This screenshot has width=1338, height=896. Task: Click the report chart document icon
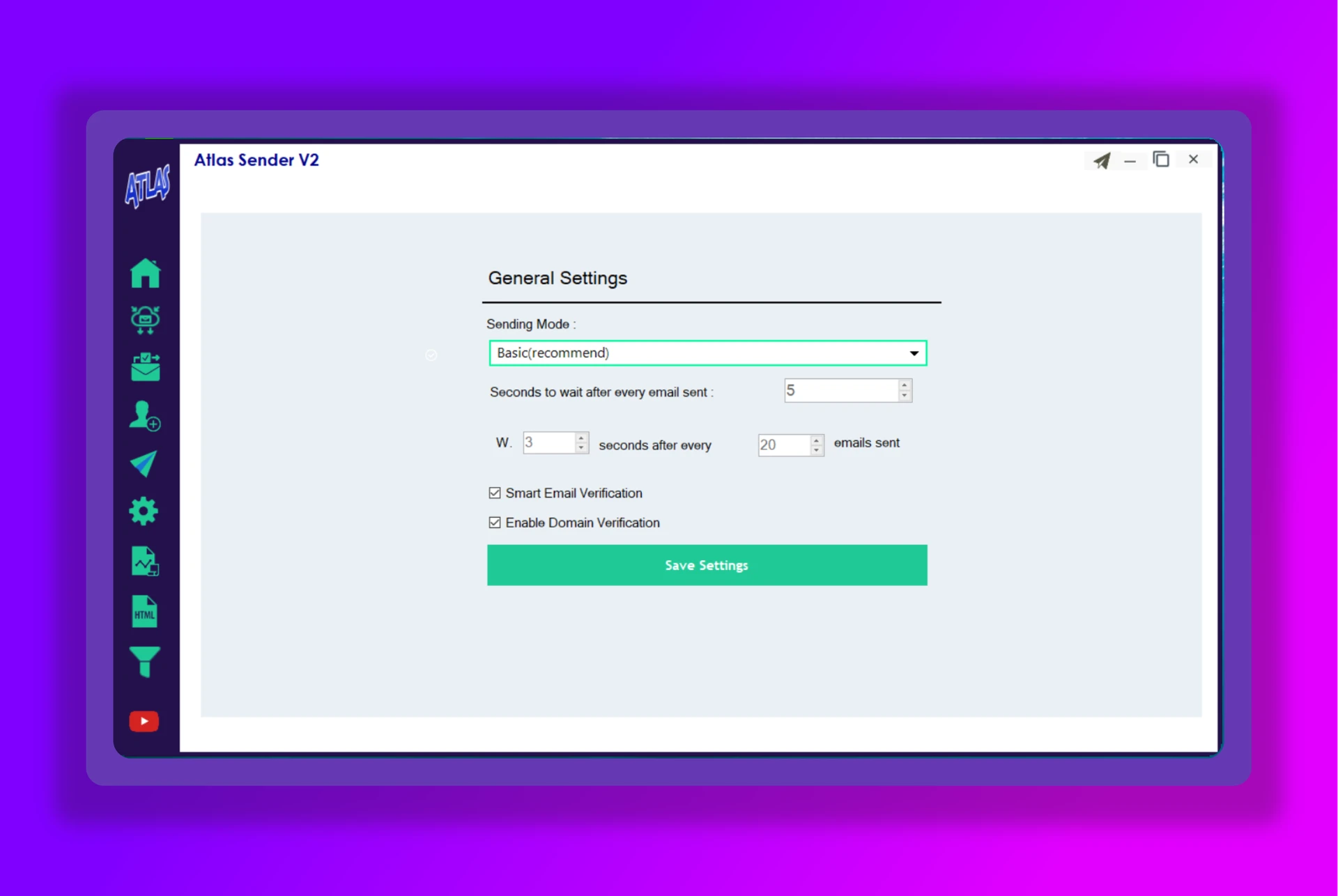click(x=145, y=562)
